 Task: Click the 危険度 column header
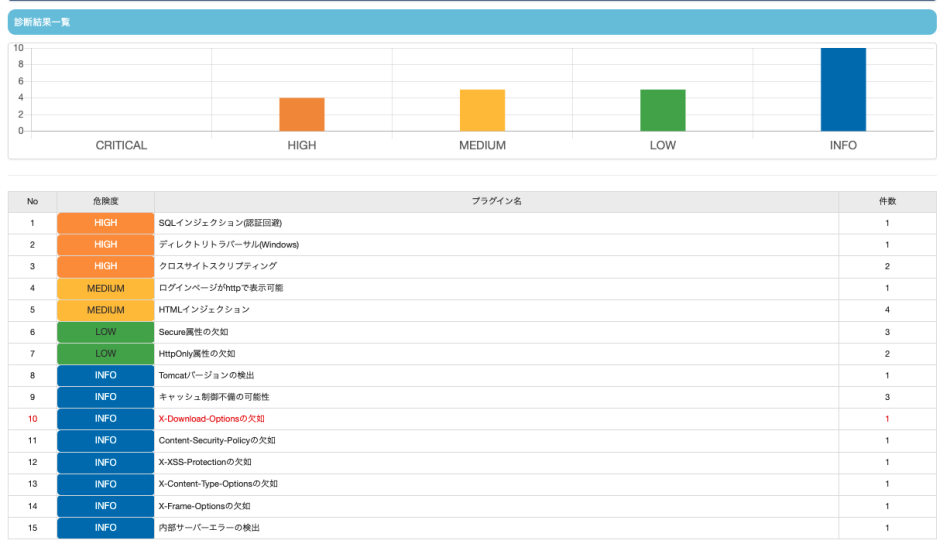coord(105,201)
